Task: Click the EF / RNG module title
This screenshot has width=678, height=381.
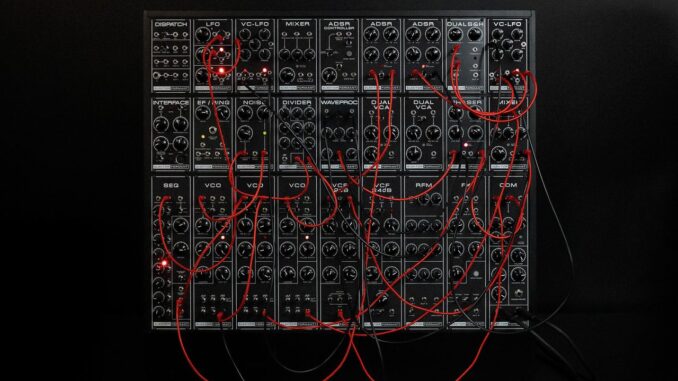Action: pos(213,103)
